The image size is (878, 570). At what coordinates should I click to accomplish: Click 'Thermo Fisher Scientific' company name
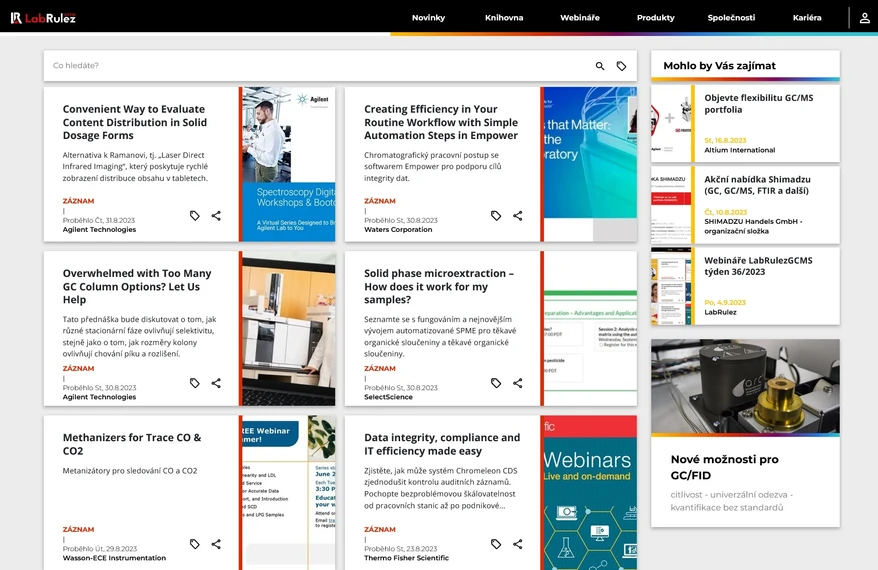[x=407, y=558]
